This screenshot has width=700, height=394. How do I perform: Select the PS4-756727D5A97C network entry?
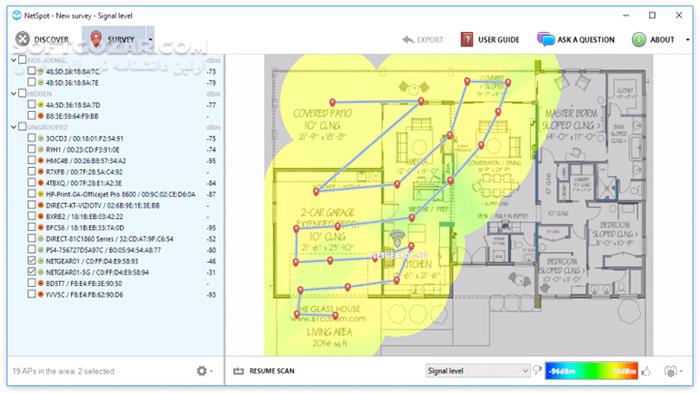point(103,250)
